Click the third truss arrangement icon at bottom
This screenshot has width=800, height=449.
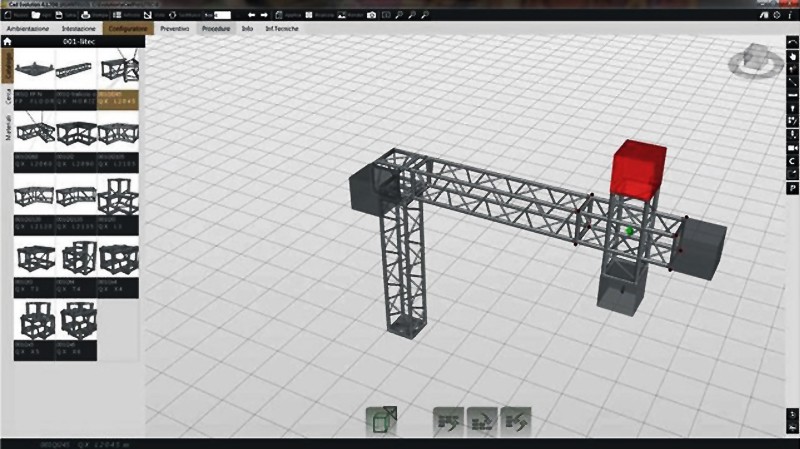pyautogui.click(x=515, y=420)
